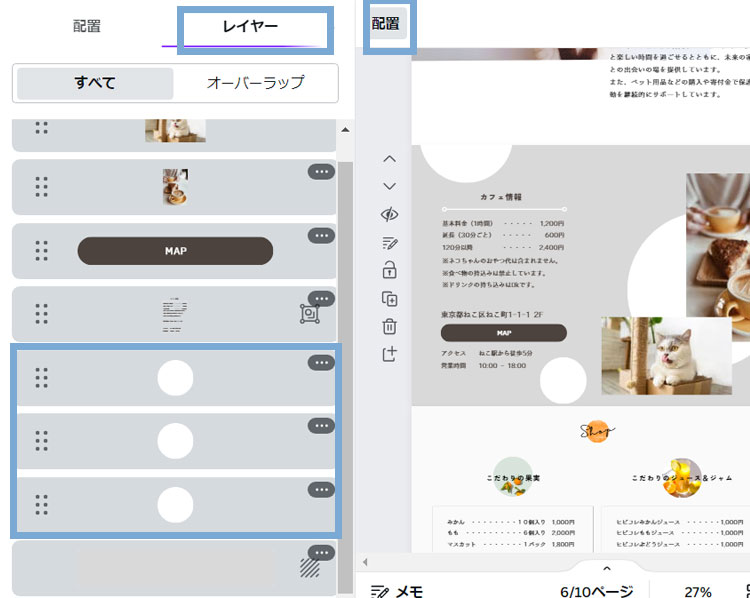
Task: Click the hatched background icon on bottom layer
Action: click(309, 567)
